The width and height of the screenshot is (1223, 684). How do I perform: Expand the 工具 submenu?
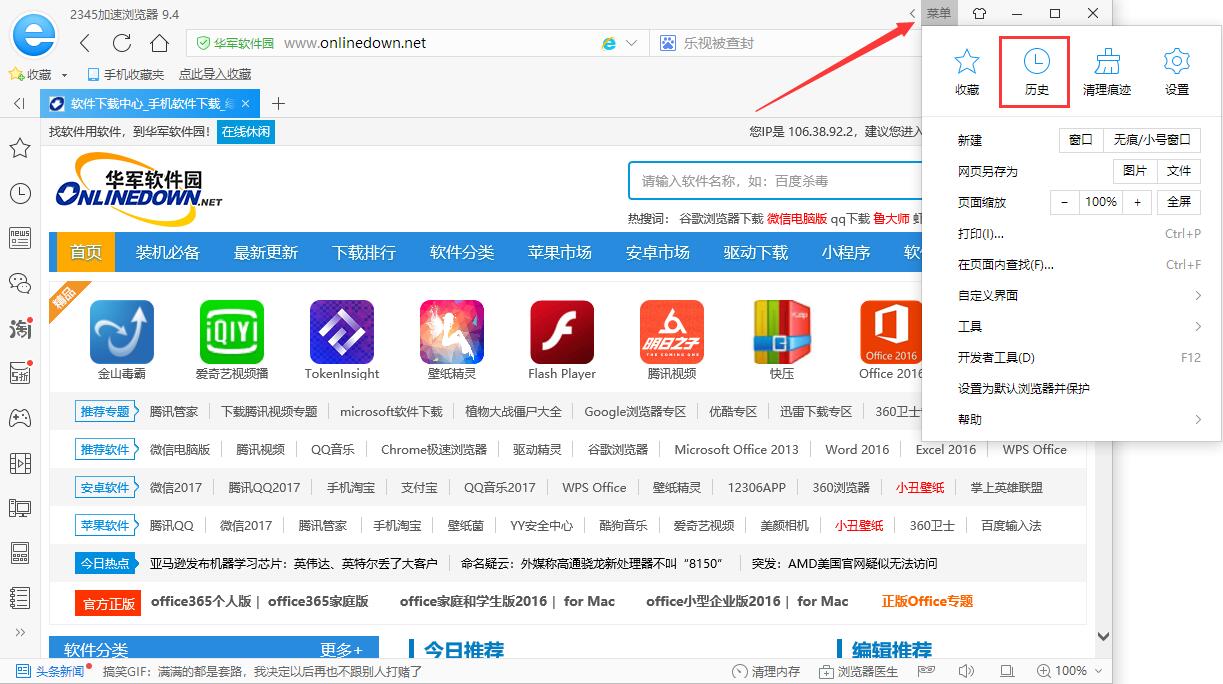click(x=970, y=326)
